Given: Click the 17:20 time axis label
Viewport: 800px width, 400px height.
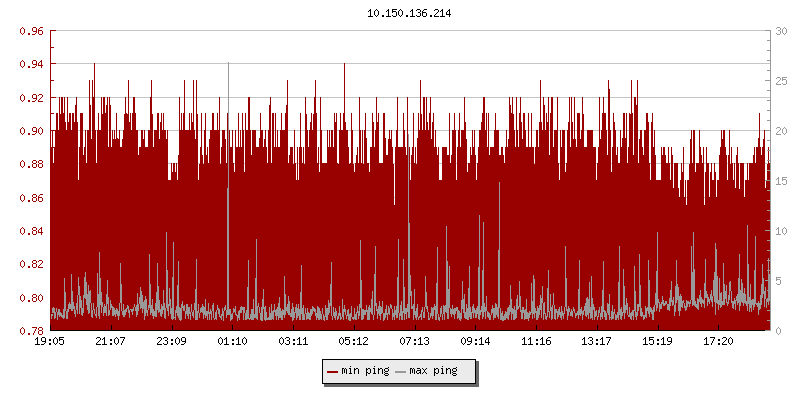Looking at the screenshot, I should (718, 342).
